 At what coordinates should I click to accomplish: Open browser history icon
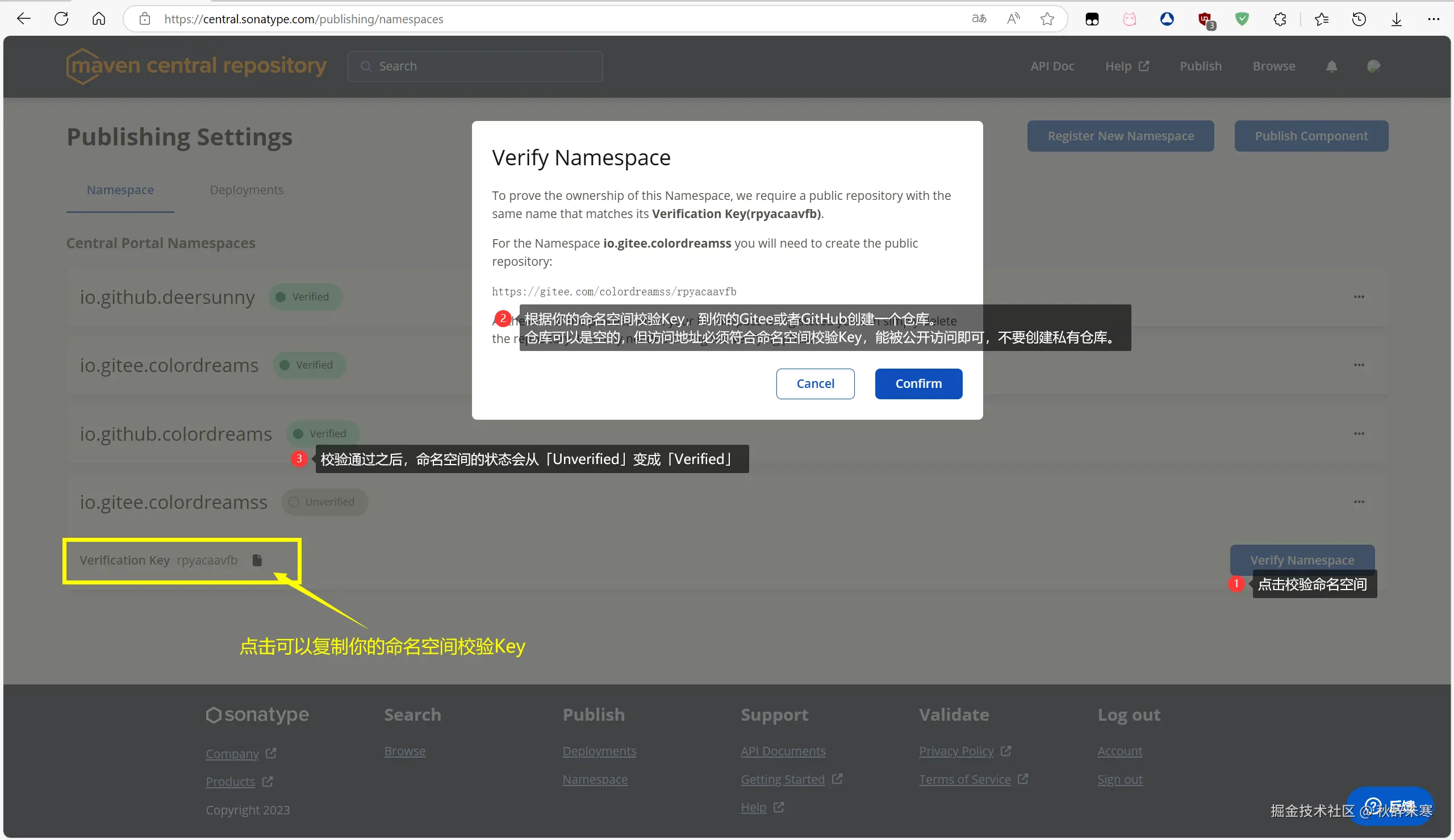[1359, 19]
